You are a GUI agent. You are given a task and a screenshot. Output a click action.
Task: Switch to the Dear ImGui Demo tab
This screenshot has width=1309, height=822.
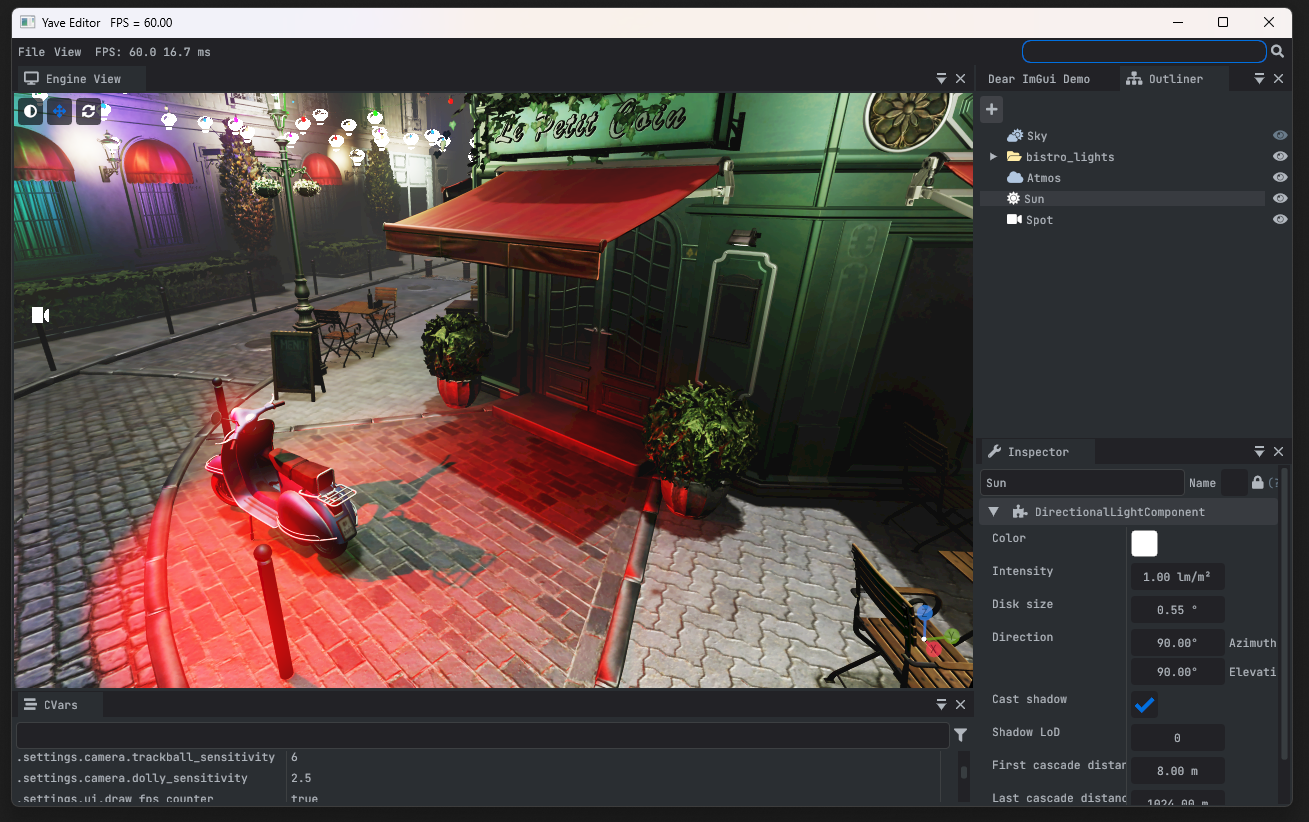[x=1038, y=79]
